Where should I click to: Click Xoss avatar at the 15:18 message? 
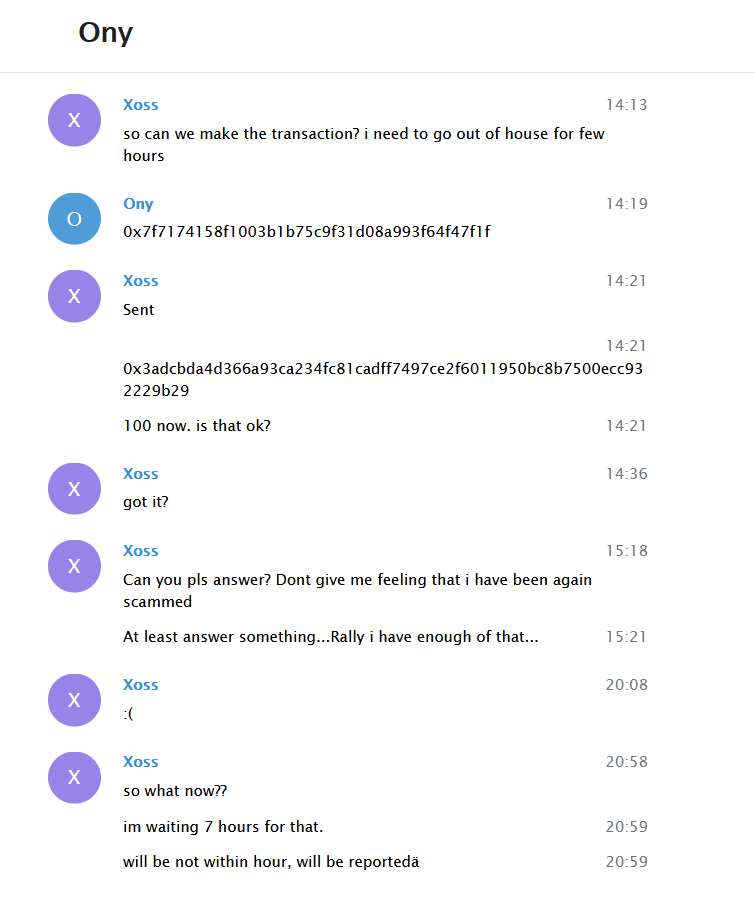tap(74, 566)
